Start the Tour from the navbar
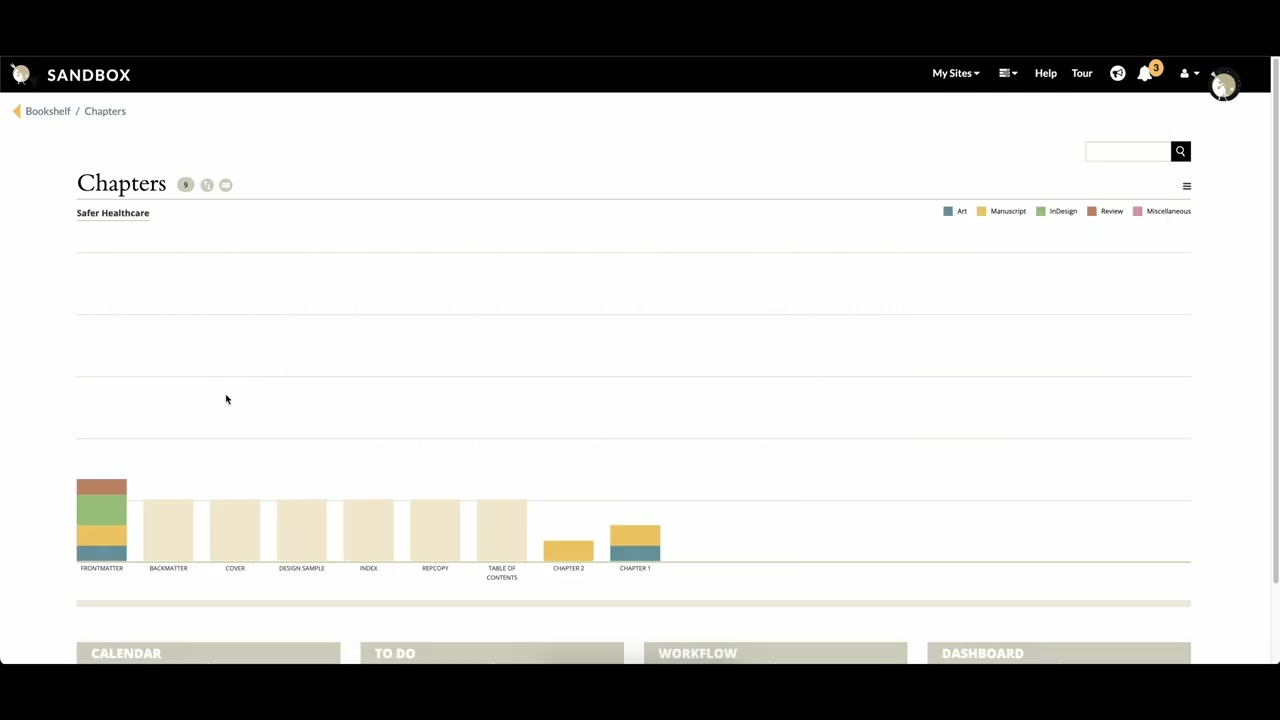The width and height of the screenshot is (1280, 720). point(1082,73)
